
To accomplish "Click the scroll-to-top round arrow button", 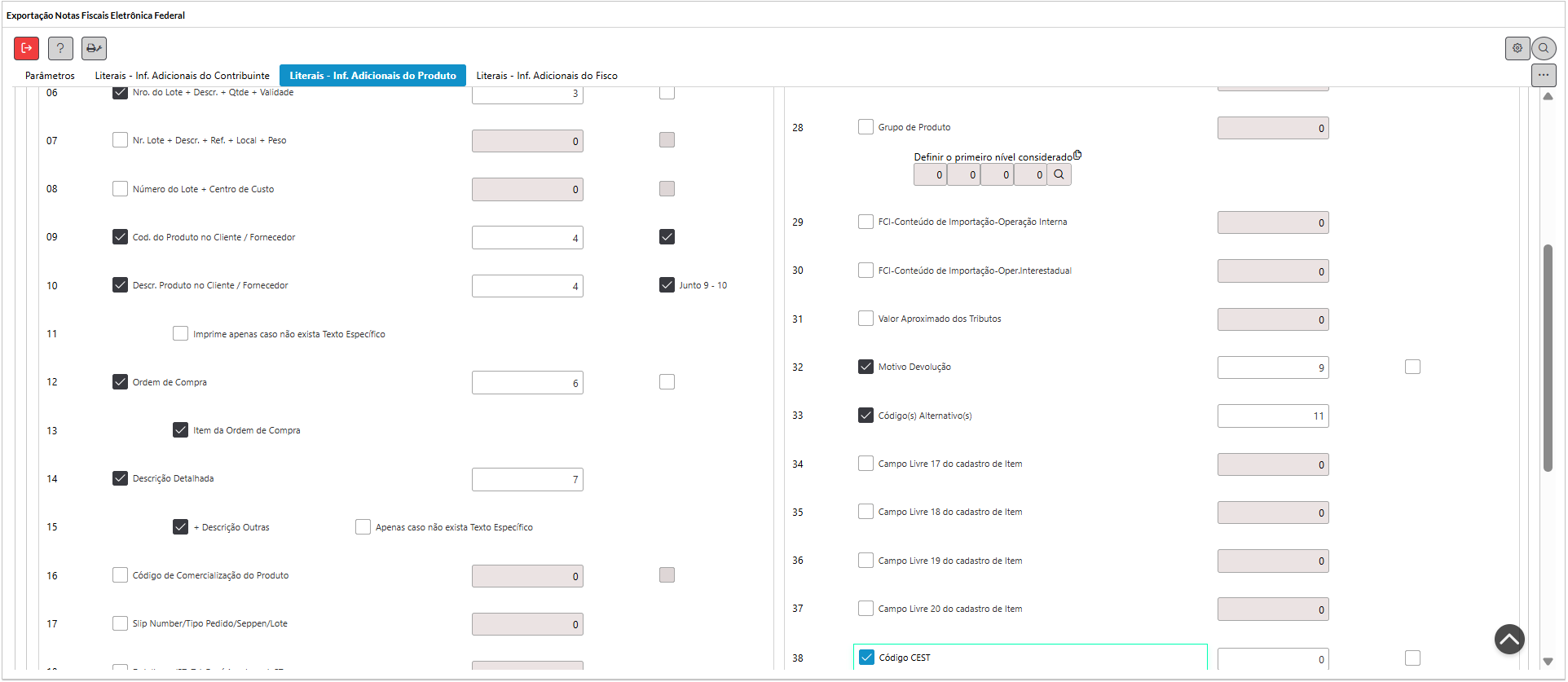I will point(1509,640).
